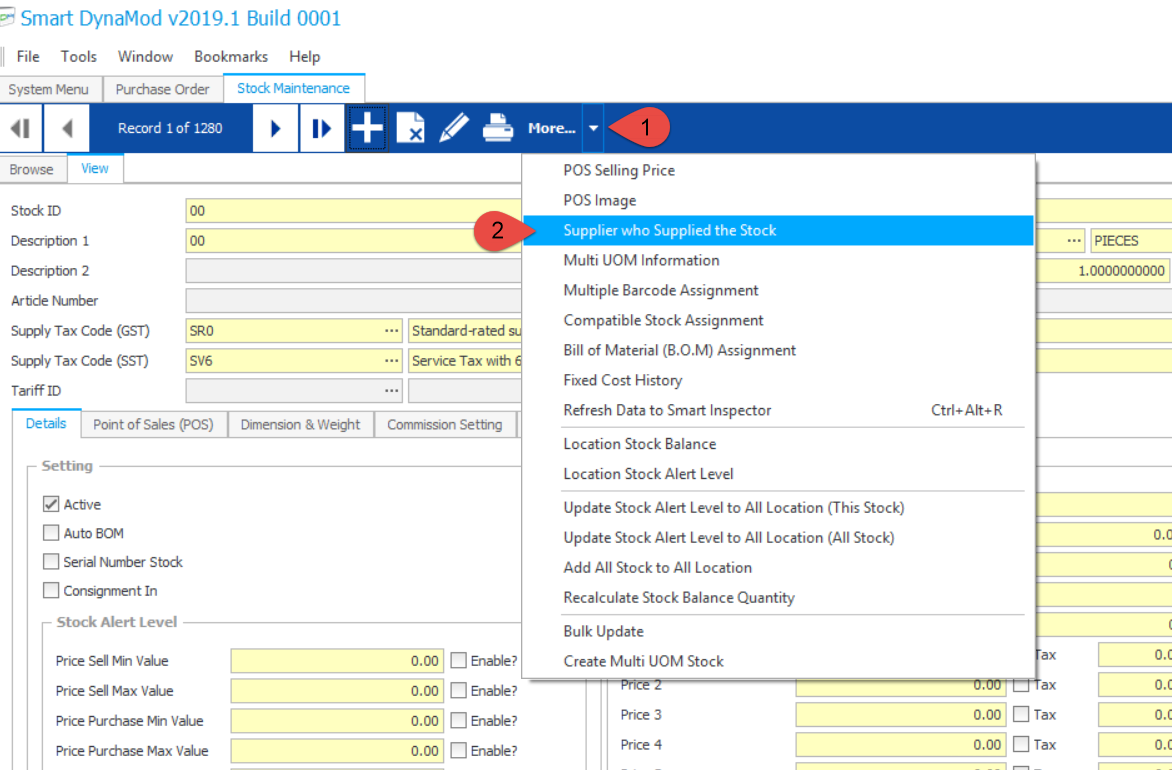Choose Refresh Data to Smart Inspector
Image resolution: width=1172 pixels, height=770 pixels.
point(778,410)
